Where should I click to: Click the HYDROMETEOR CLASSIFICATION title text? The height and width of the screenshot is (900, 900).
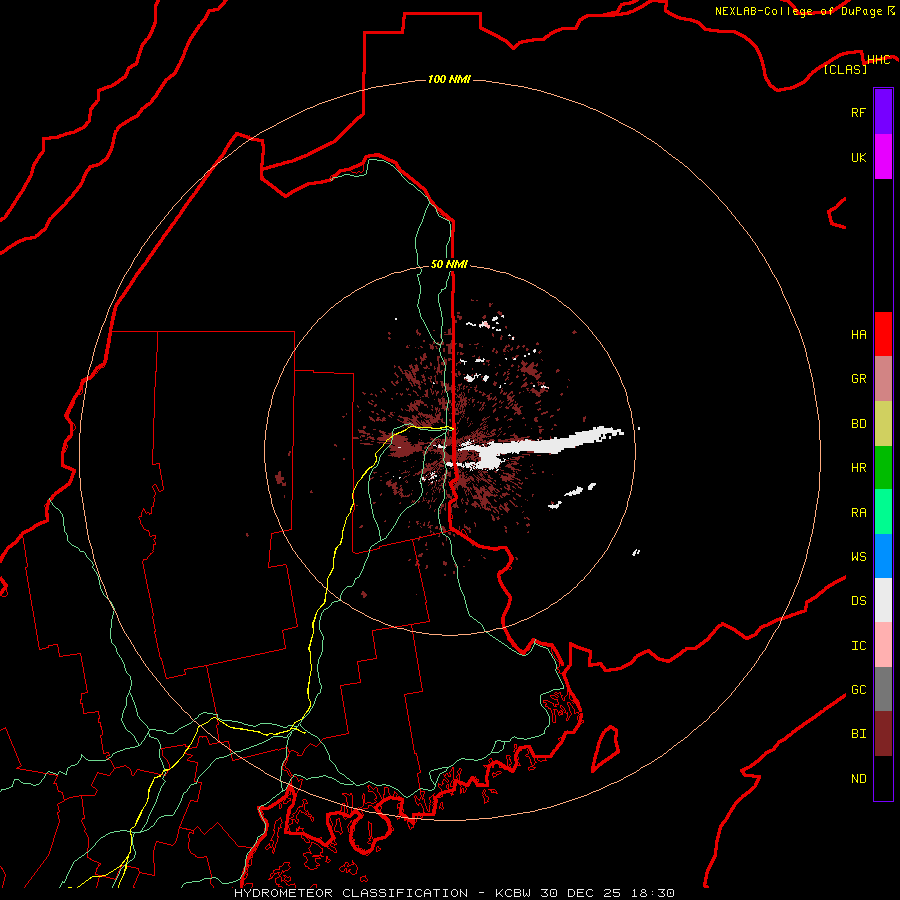[351, 893]
